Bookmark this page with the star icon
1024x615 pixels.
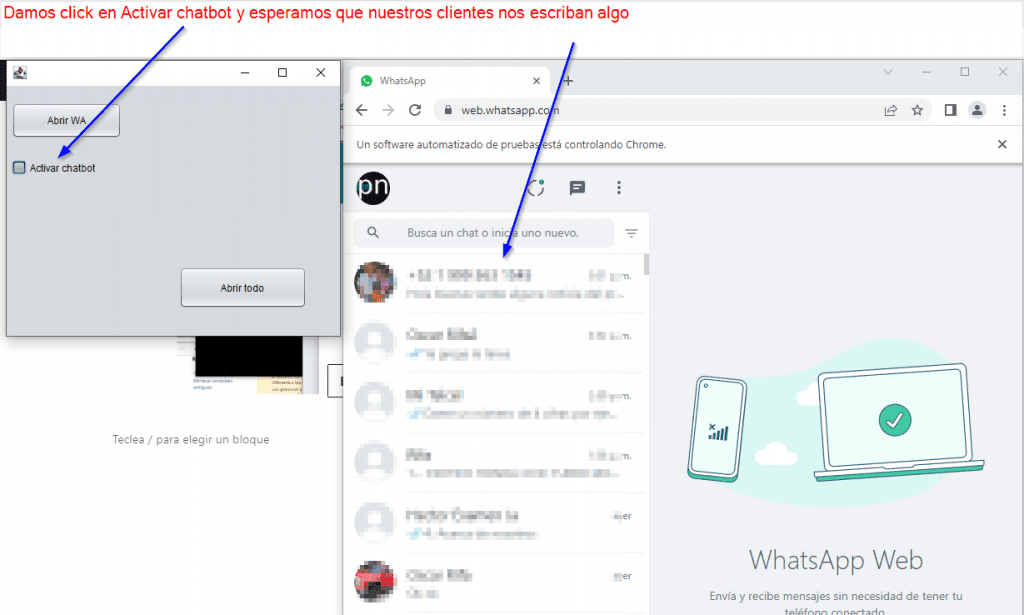(x=917, y=110)
